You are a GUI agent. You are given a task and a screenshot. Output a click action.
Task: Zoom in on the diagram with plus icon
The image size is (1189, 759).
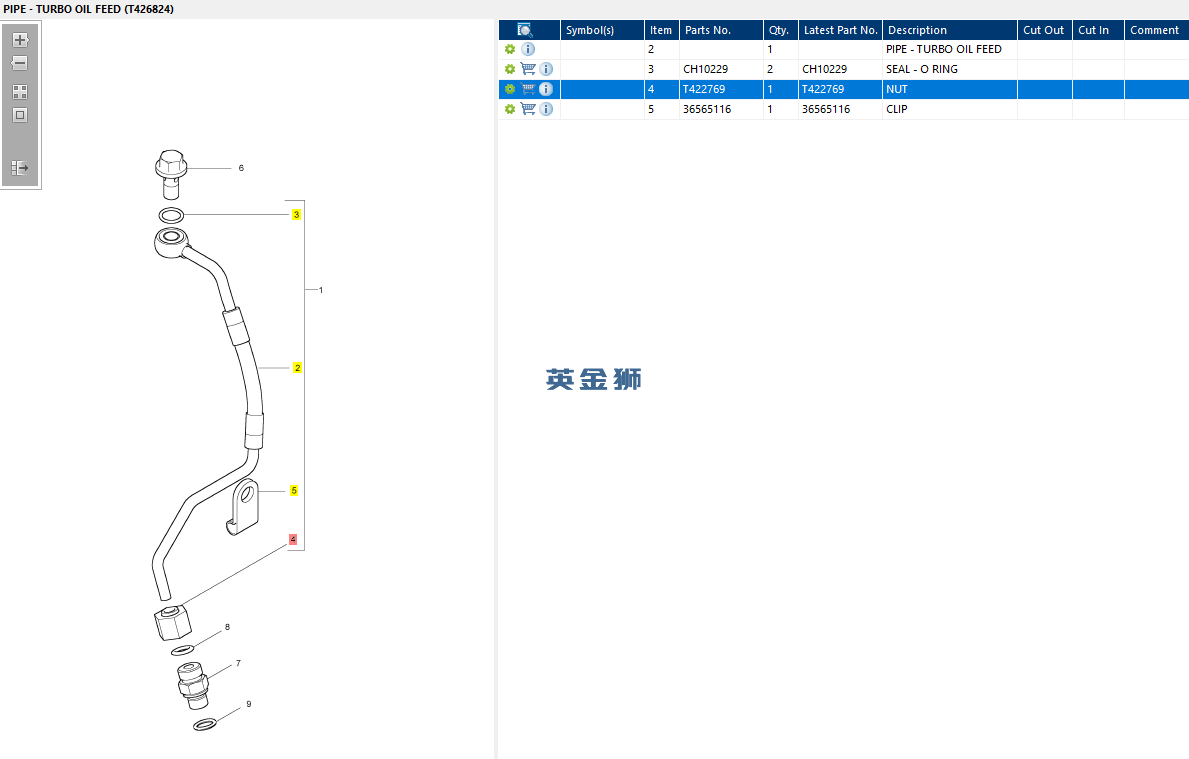(x=20, y=39)
